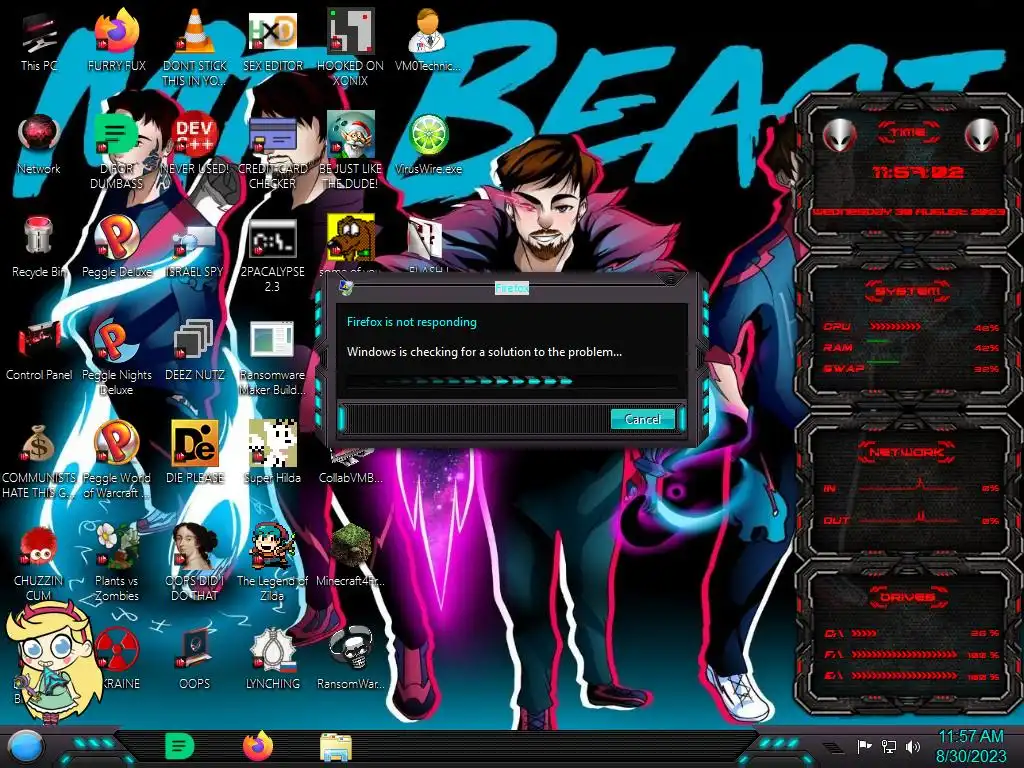Open the green chat app in taskbar
This screenshot has width=1024, height=768.
[x=179, y=746]
